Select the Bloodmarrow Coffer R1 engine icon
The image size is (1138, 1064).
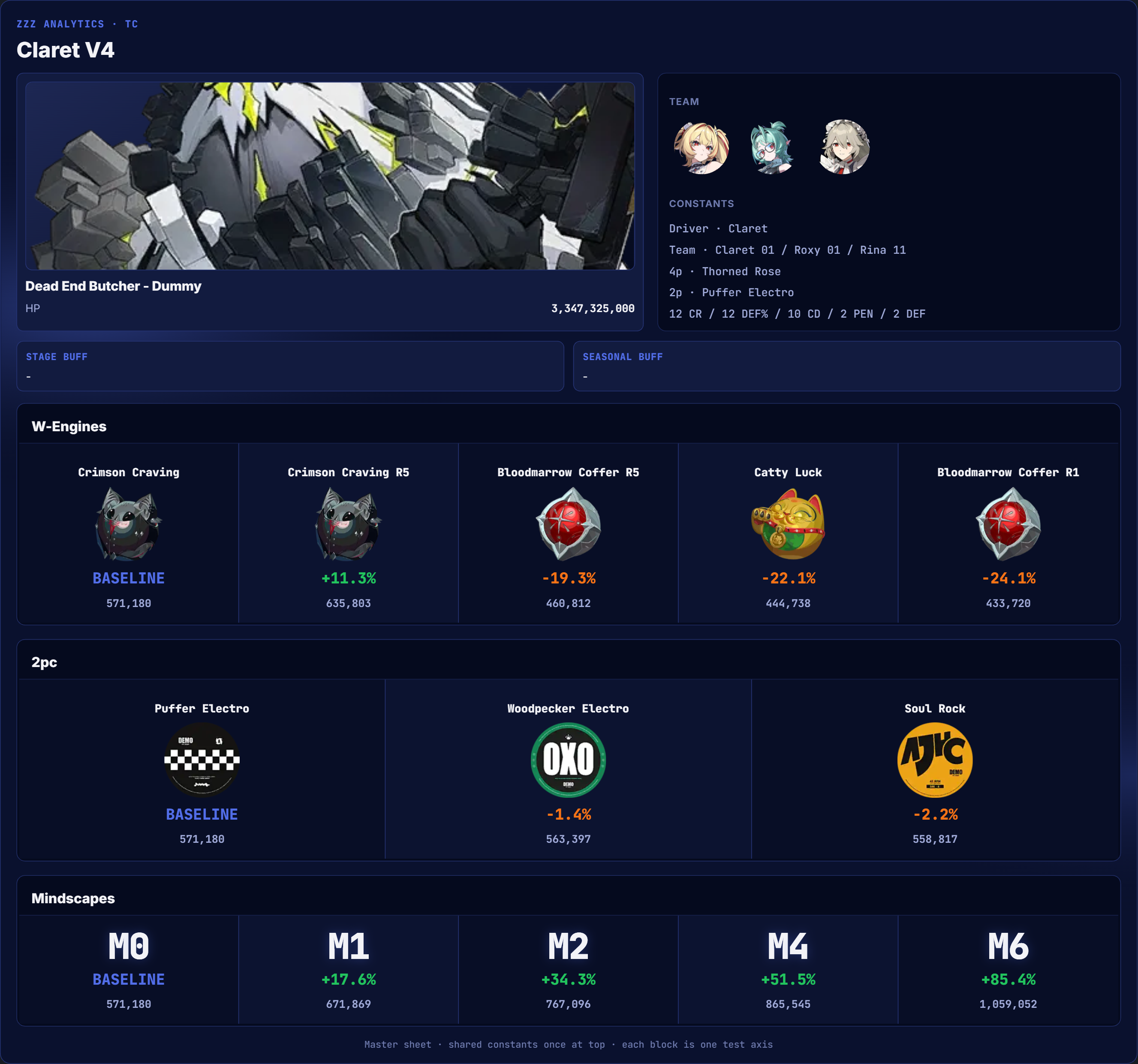pos(1008,524)
